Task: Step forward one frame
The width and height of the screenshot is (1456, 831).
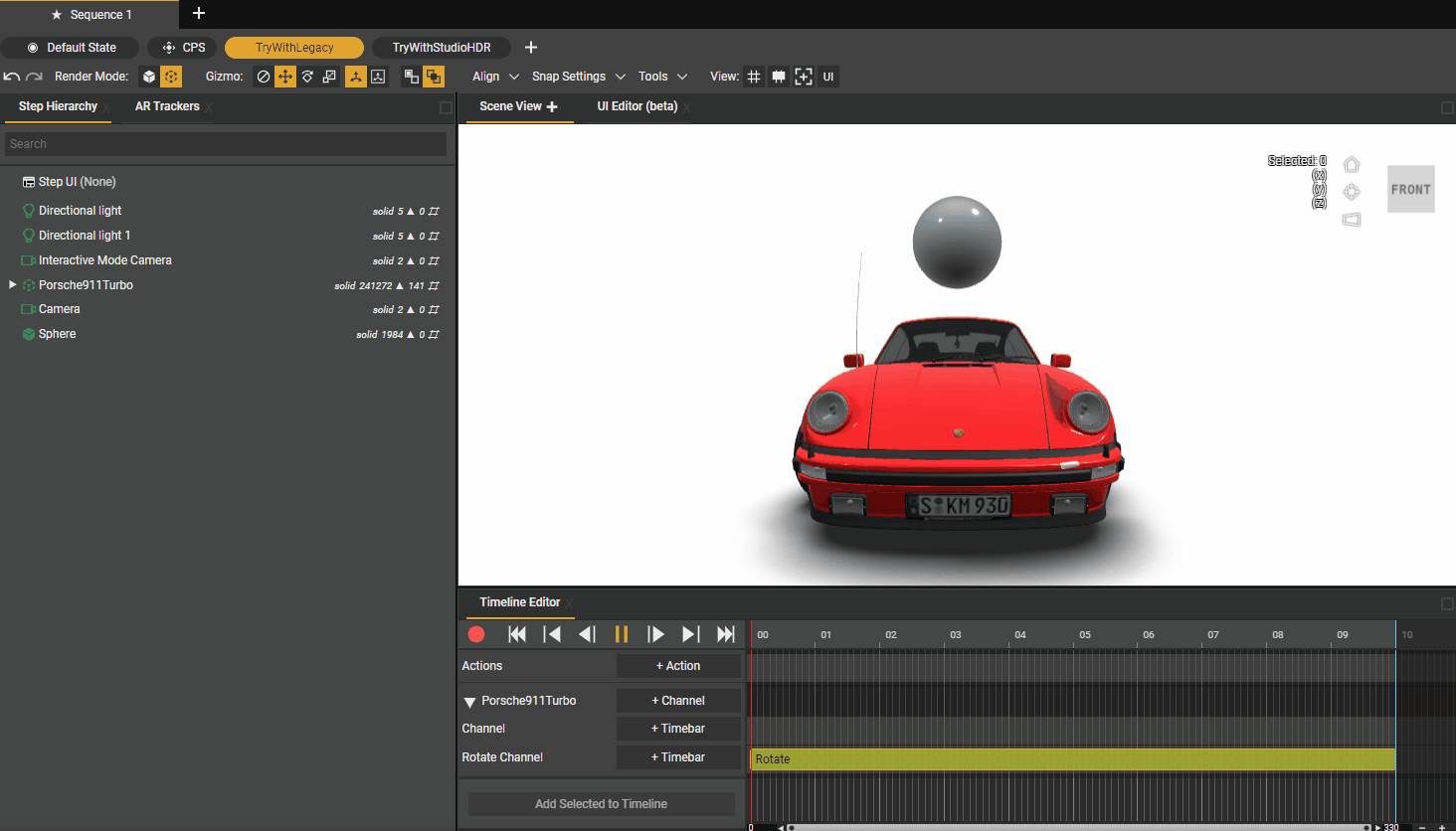Action: point(655,634)
